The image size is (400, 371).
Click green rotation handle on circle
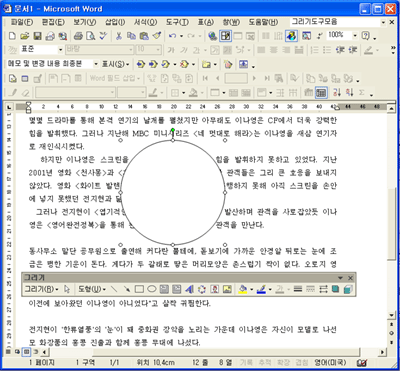click(x=173, y=130)
